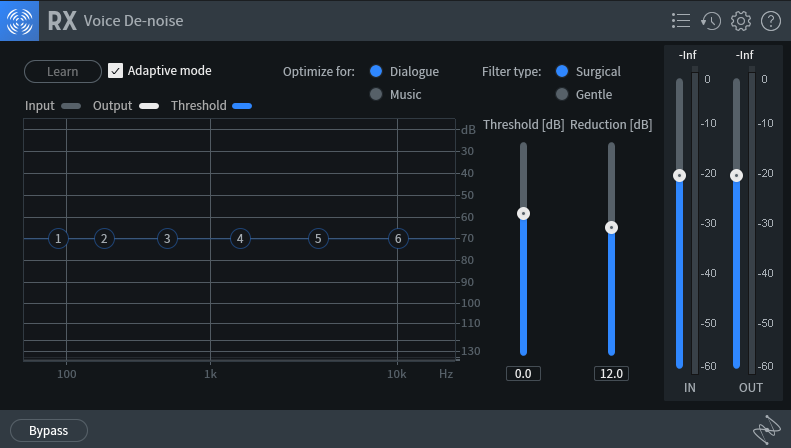Select Dialogue optimization radio button
This screenshot has height=448, width=791.
coord(376,71)
